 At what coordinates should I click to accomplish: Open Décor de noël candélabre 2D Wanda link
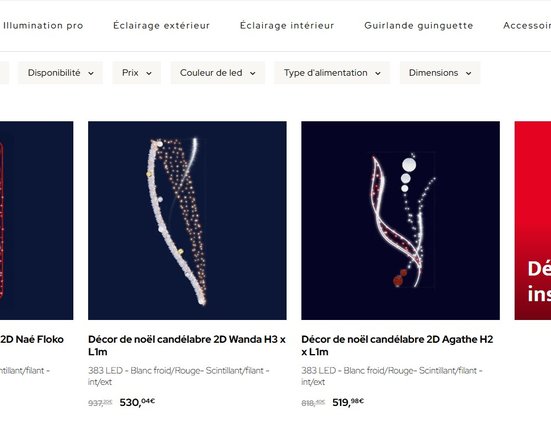[187, 345]
